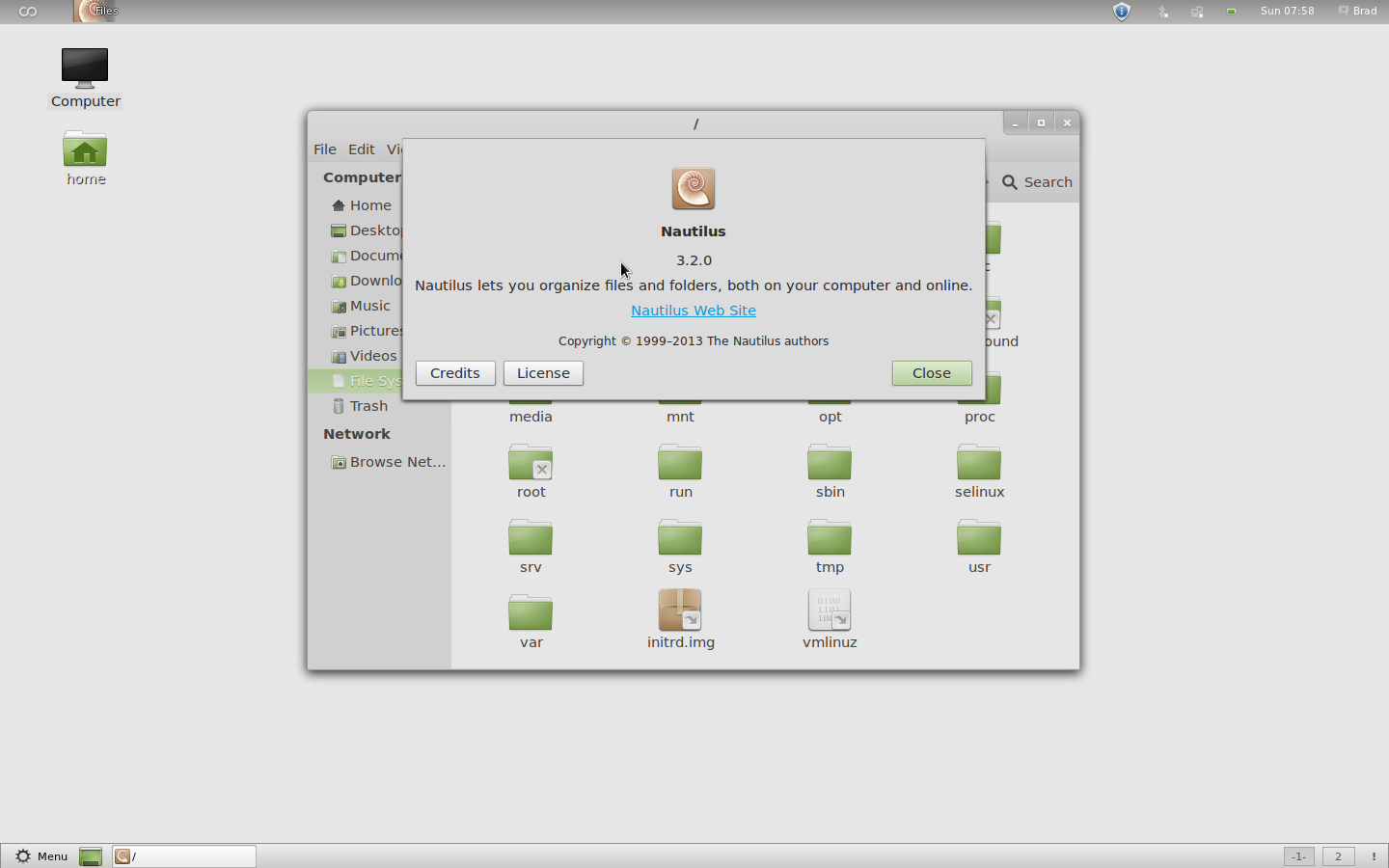Click Browse Network in the sidebar
1389x868 pixels.
[389, 462]
